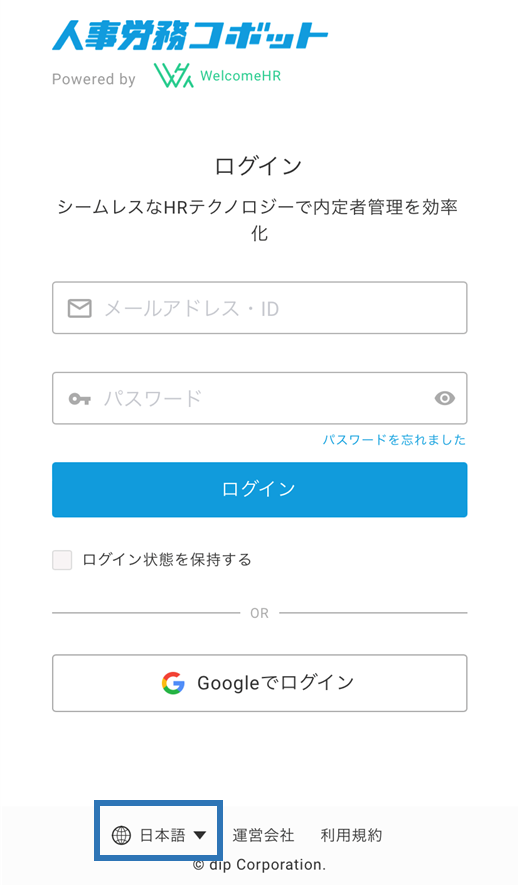The height and width of the screenshot is (885, 518).
Task: Click the blue ログイン button
Action: [260, 489]
